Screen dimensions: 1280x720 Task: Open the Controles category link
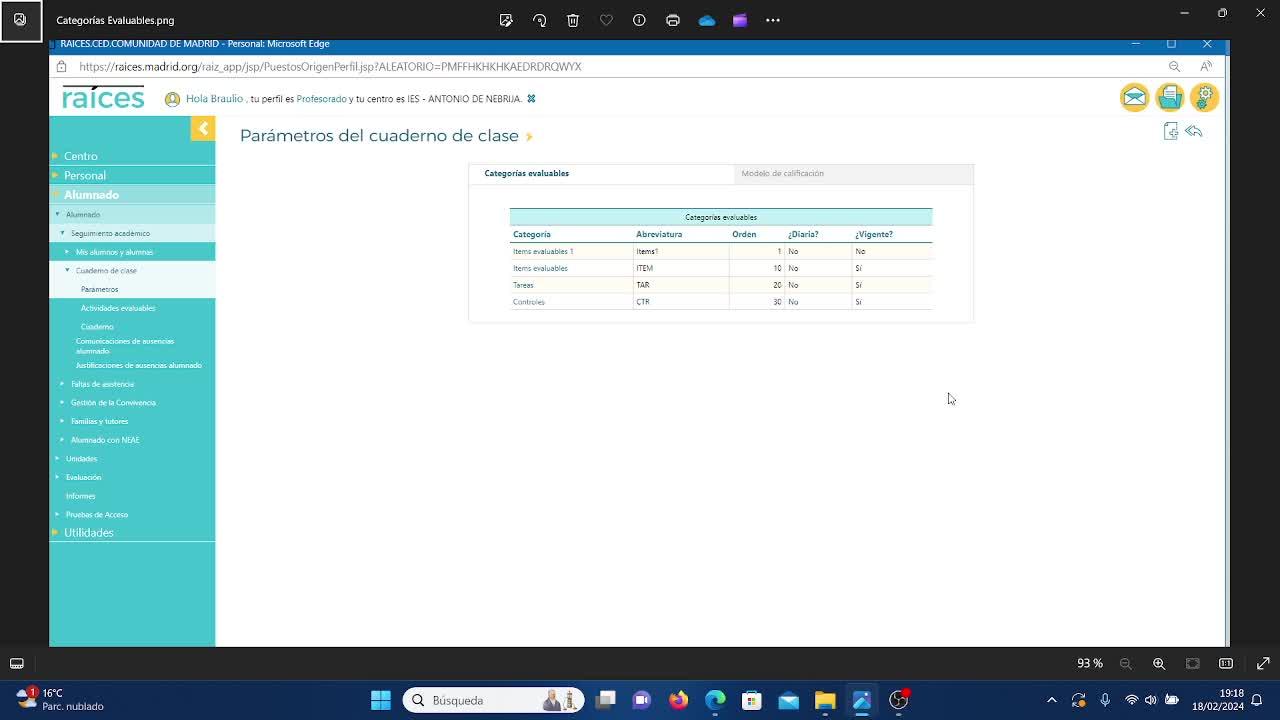pos(529,302)
